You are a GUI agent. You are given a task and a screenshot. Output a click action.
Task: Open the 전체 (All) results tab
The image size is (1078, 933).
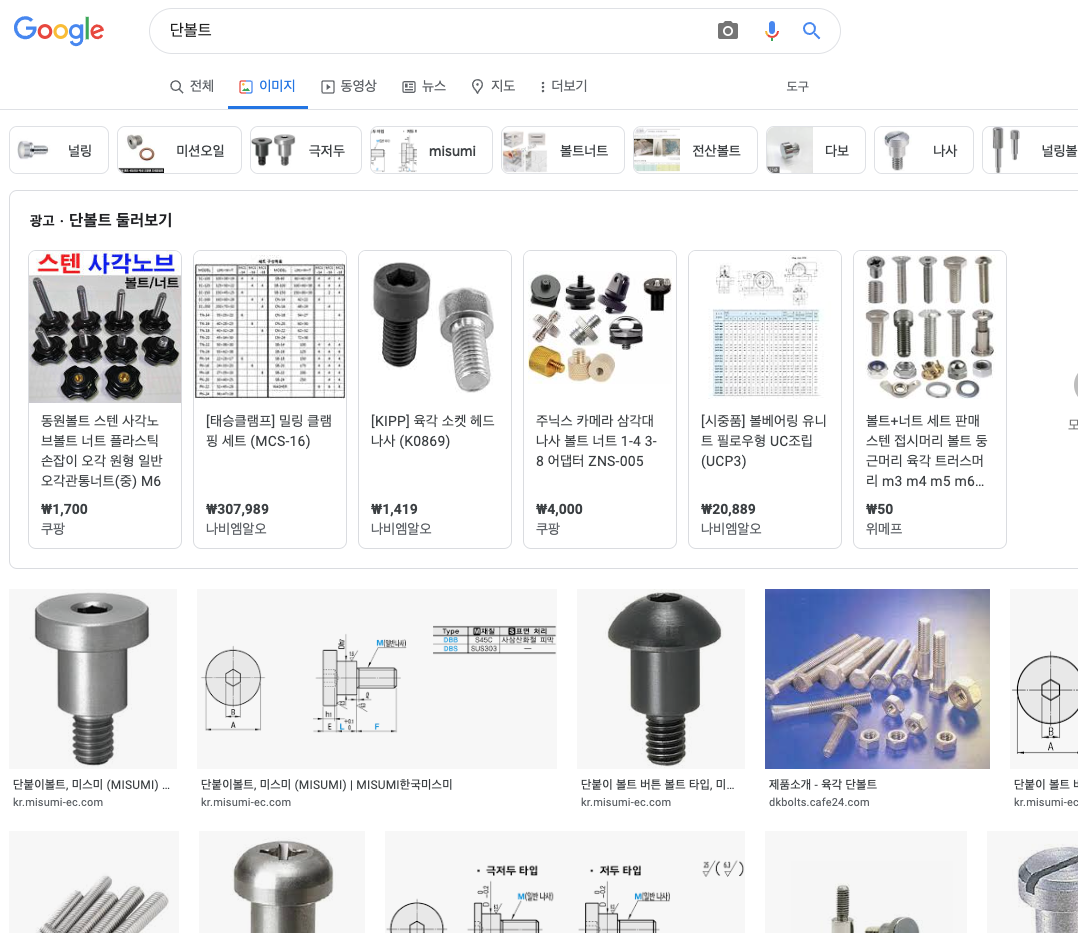192,86
